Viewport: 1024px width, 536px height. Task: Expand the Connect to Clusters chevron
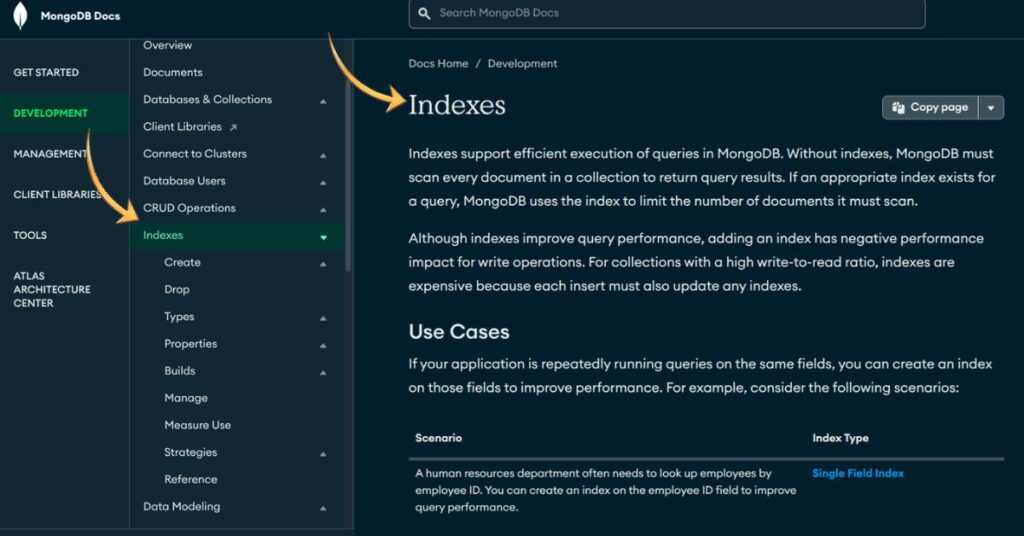(323, 156)
